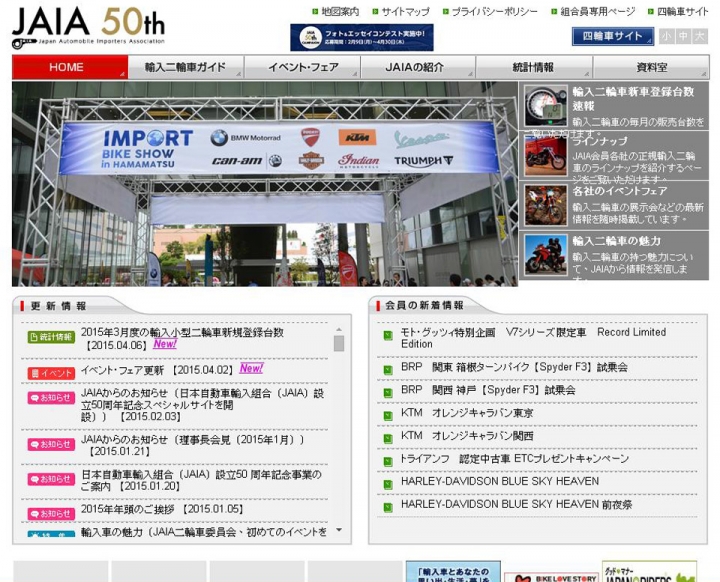Open the サイトマップ link

[405, 11]
